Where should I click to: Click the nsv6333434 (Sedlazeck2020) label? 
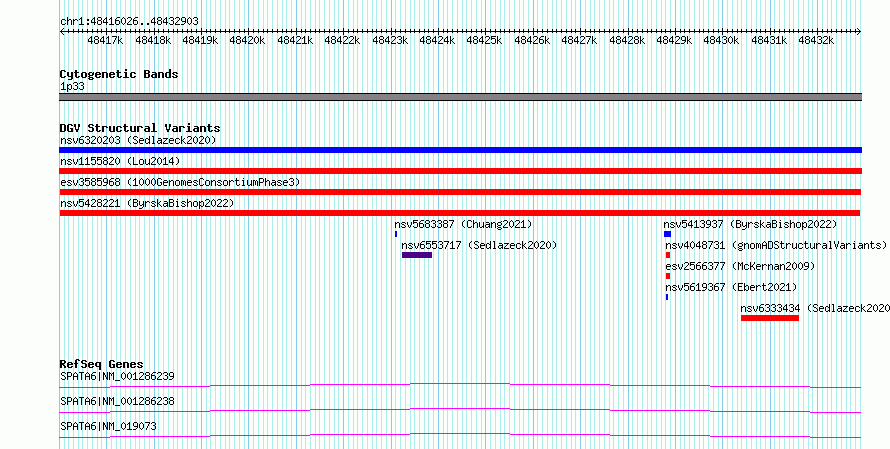tap(815, 308)
